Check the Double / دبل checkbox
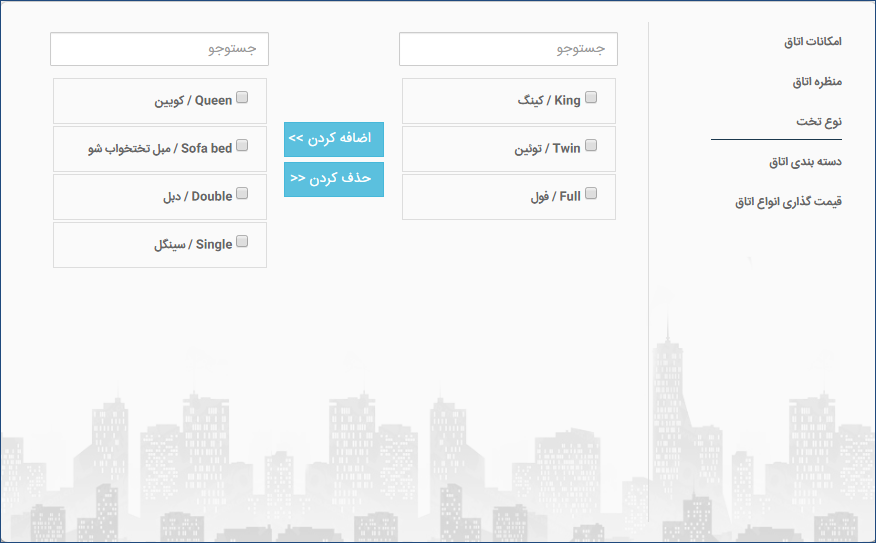The height and width of the screenshot is (543, 876). pyautogui.click(x=242, y=193)
